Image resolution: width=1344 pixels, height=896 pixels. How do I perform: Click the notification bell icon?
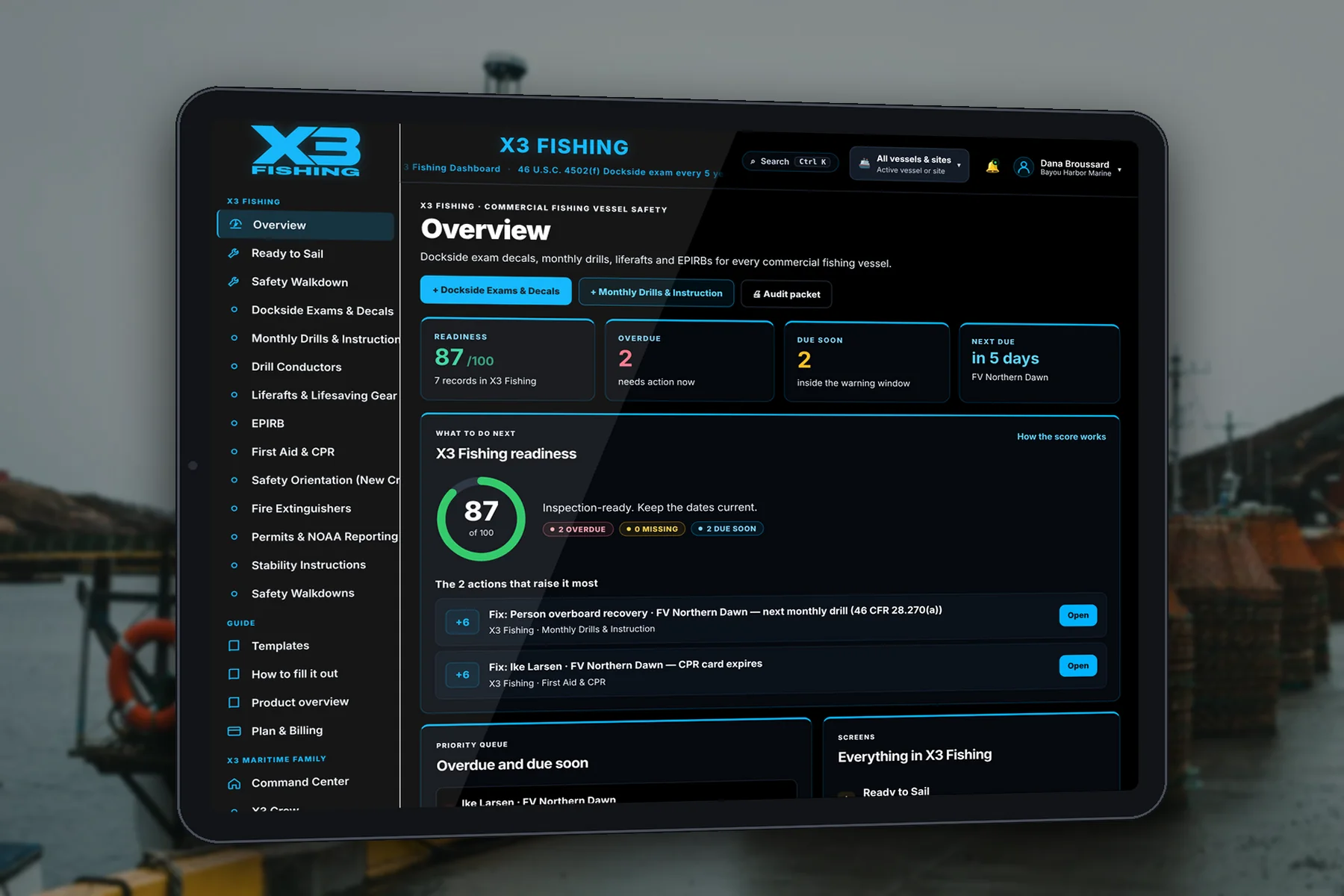[x=992, y=167]
